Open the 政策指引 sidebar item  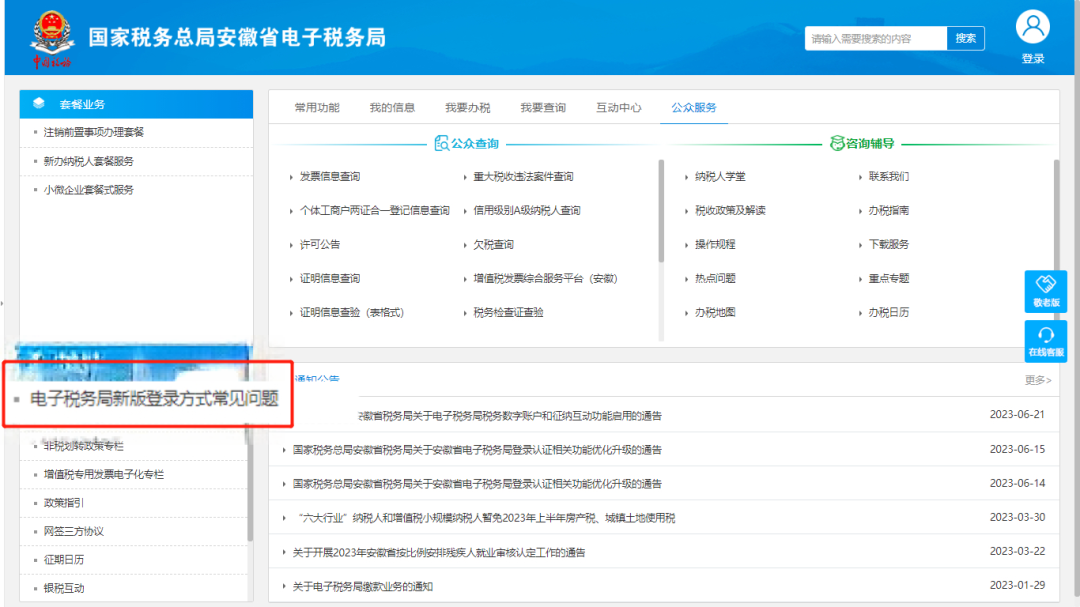(63, 503)
